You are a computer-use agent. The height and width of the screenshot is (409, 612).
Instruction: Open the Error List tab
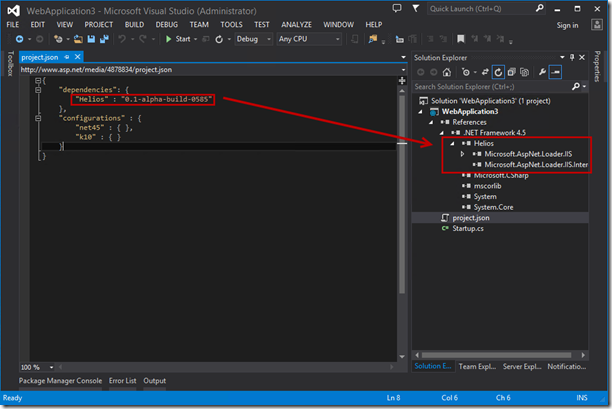pos(123,381)
